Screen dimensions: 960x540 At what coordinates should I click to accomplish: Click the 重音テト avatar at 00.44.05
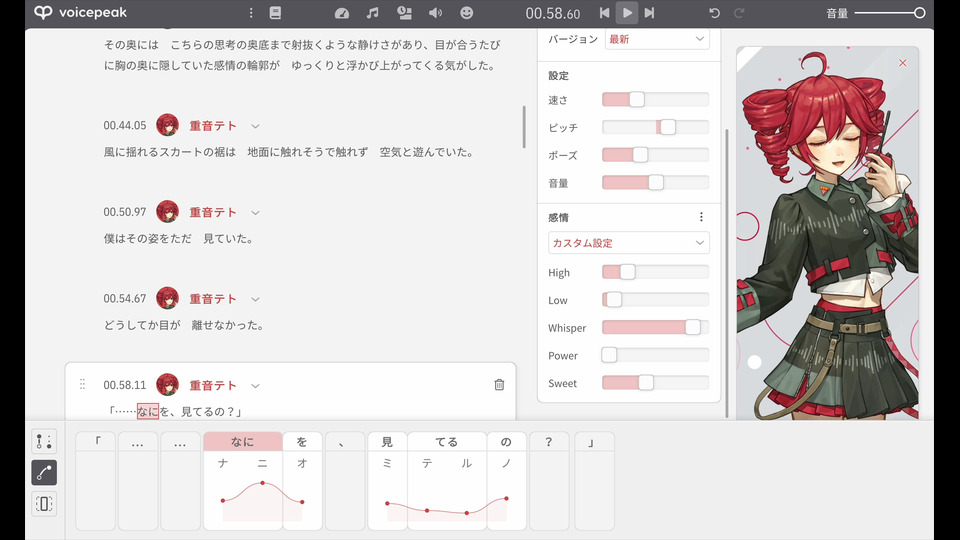click(x=167, y=125)
